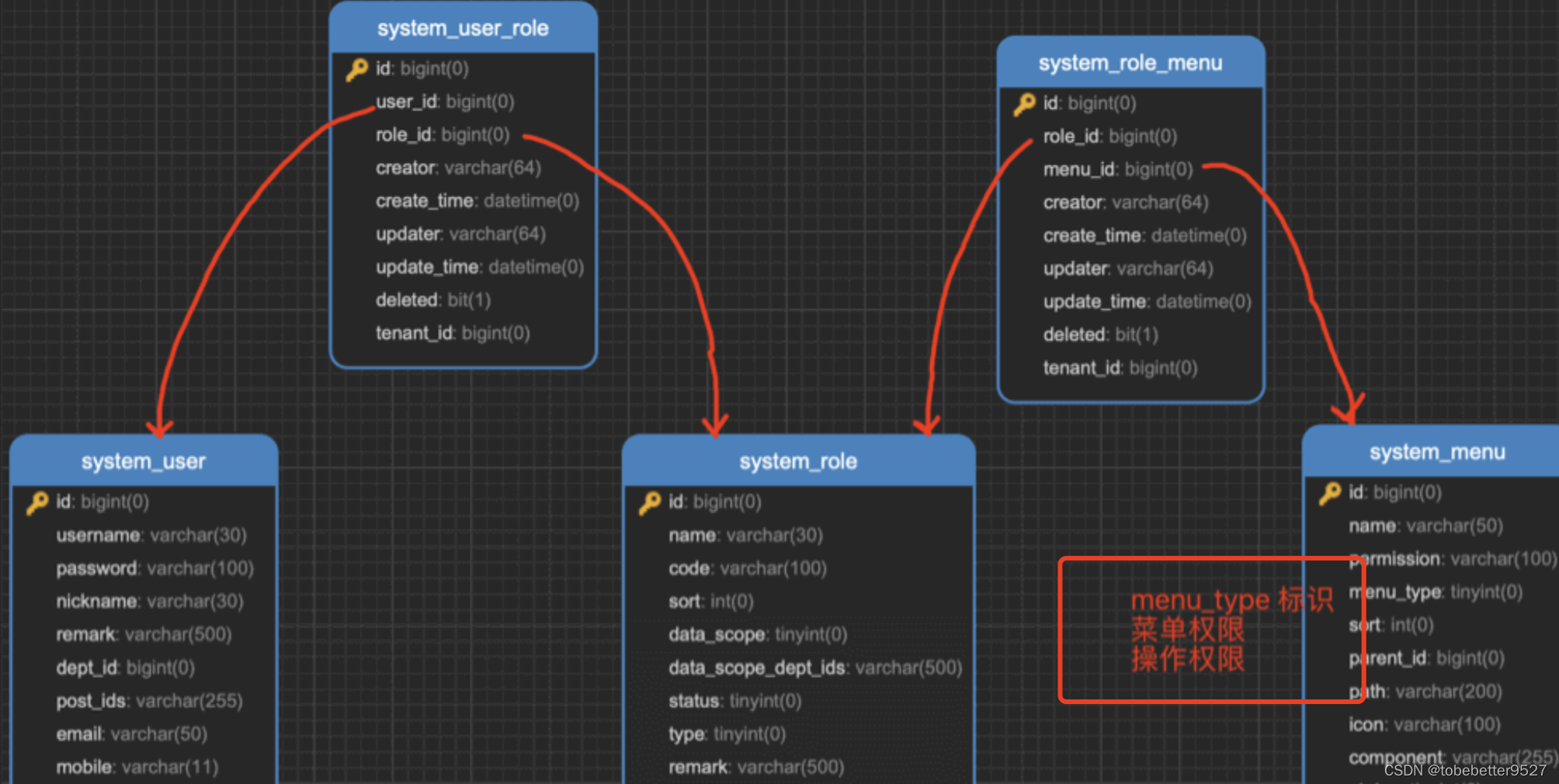Select path column in system_menu

pyautogui.click(x=1425, y=692)
